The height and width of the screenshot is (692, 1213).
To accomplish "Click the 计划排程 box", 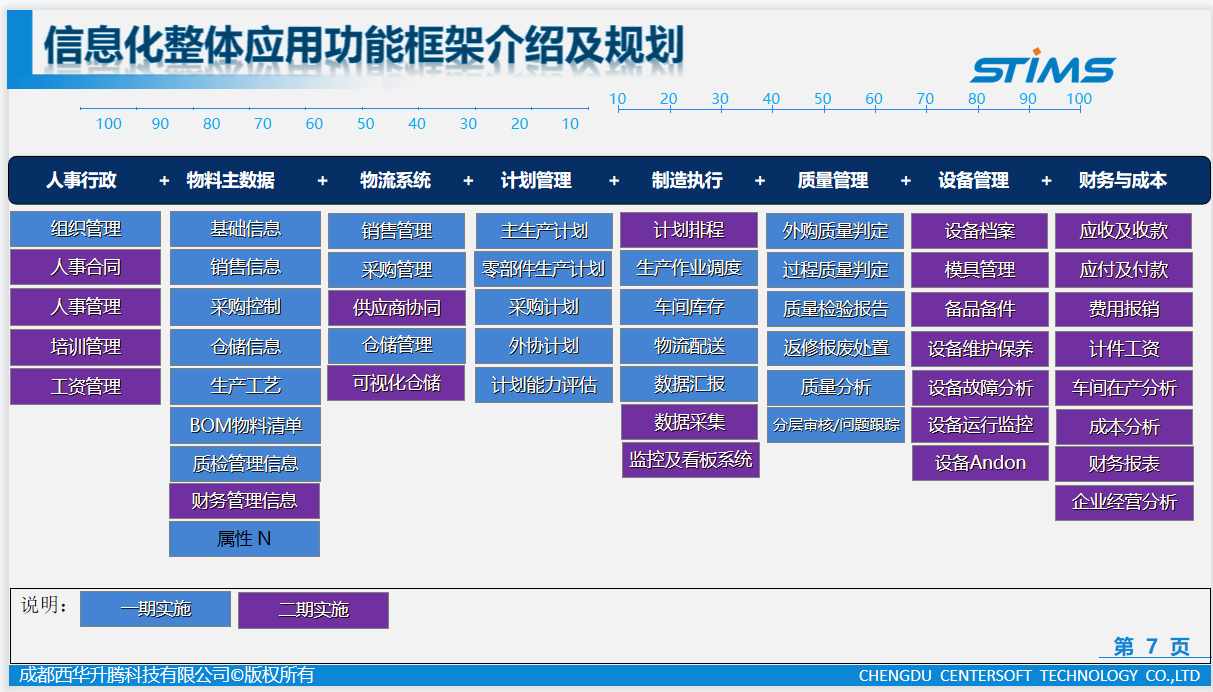I will tap(689, 230).
